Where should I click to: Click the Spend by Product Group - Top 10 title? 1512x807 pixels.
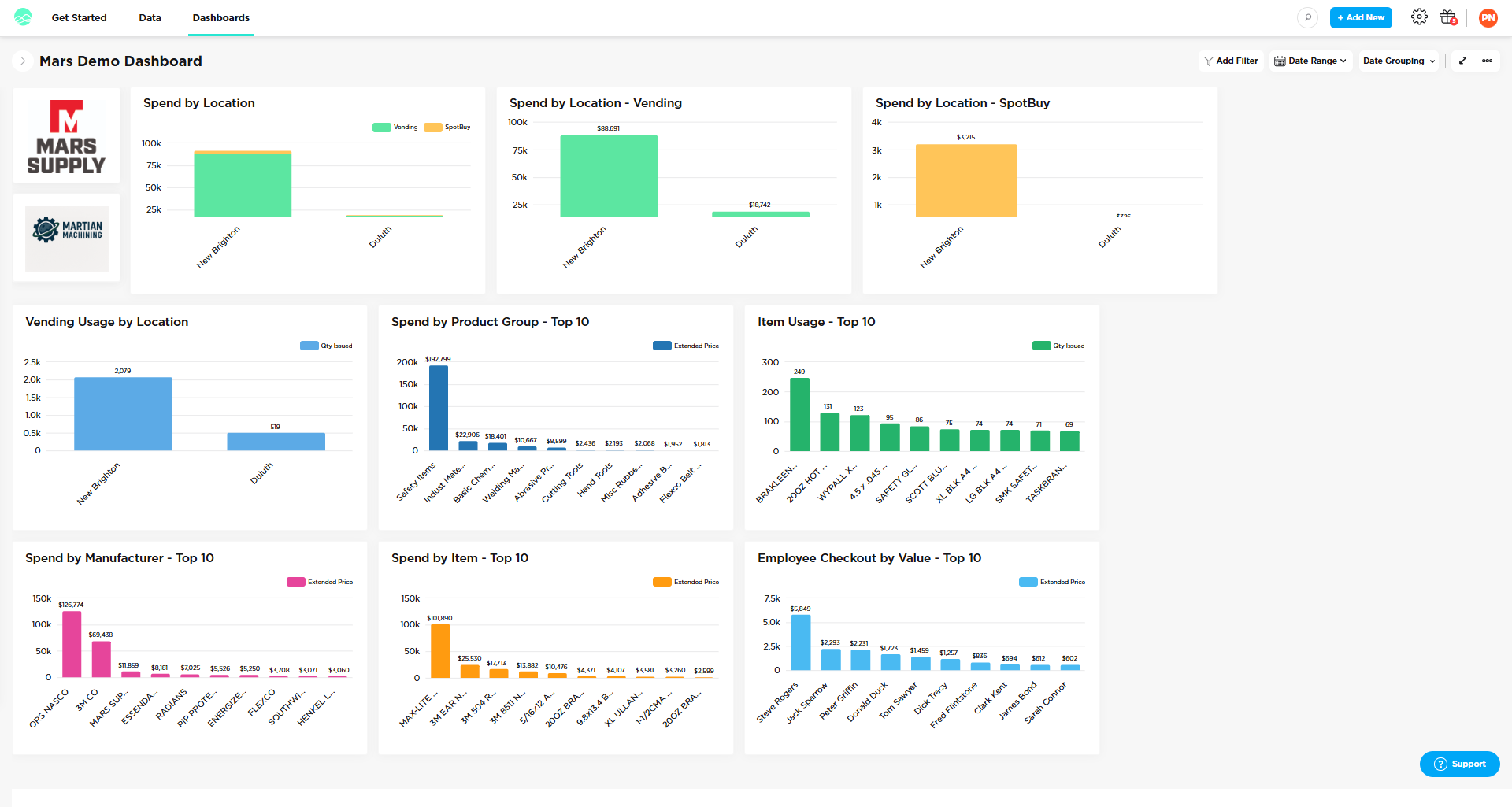[x=490, y=322]
